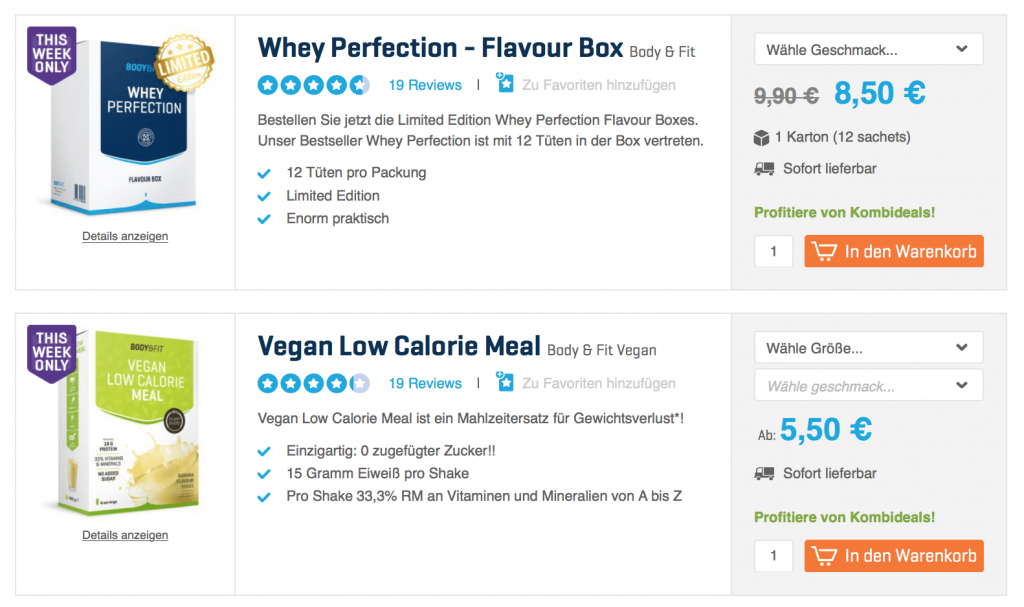Screen dimensions: 1024x607
Task: Click the star rating of Whey Perfection
Action: 313,85
